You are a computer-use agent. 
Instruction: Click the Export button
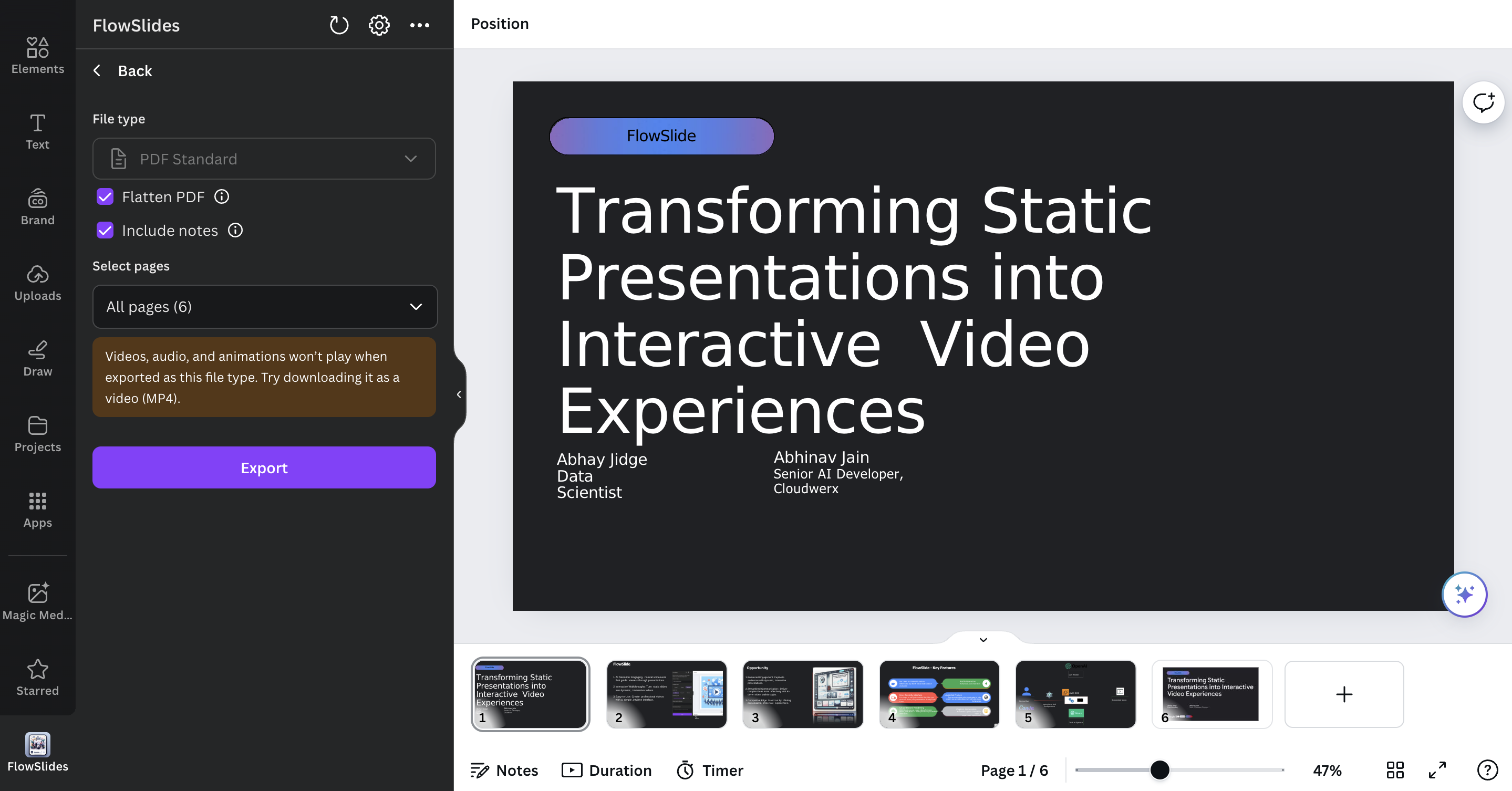click(x=264, y=467)
